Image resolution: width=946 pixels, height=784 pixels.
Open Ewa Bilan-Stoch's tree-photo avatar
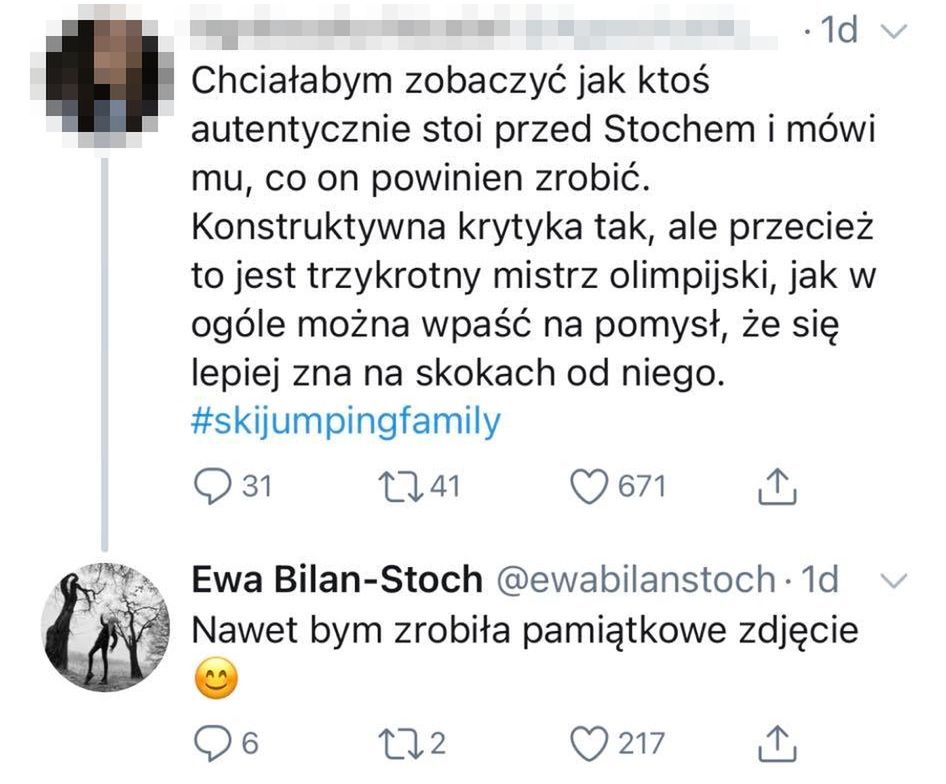(104, 627)
